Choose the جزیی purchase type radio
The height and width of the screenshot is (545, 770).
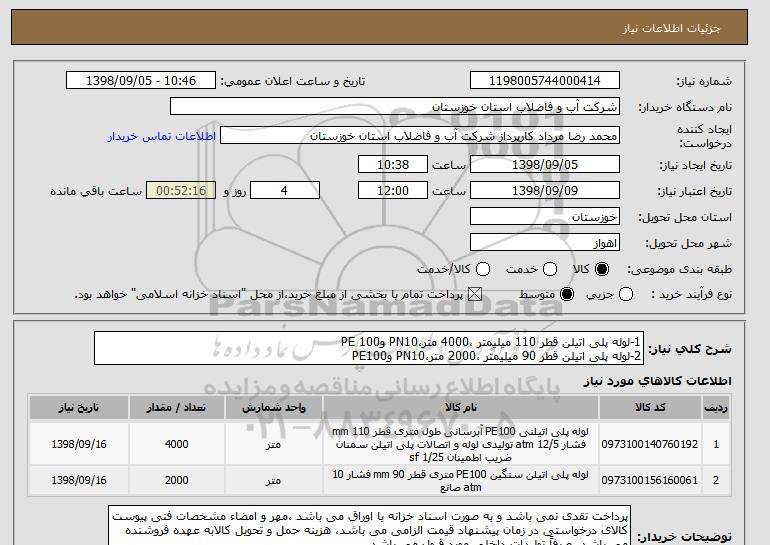626,294
